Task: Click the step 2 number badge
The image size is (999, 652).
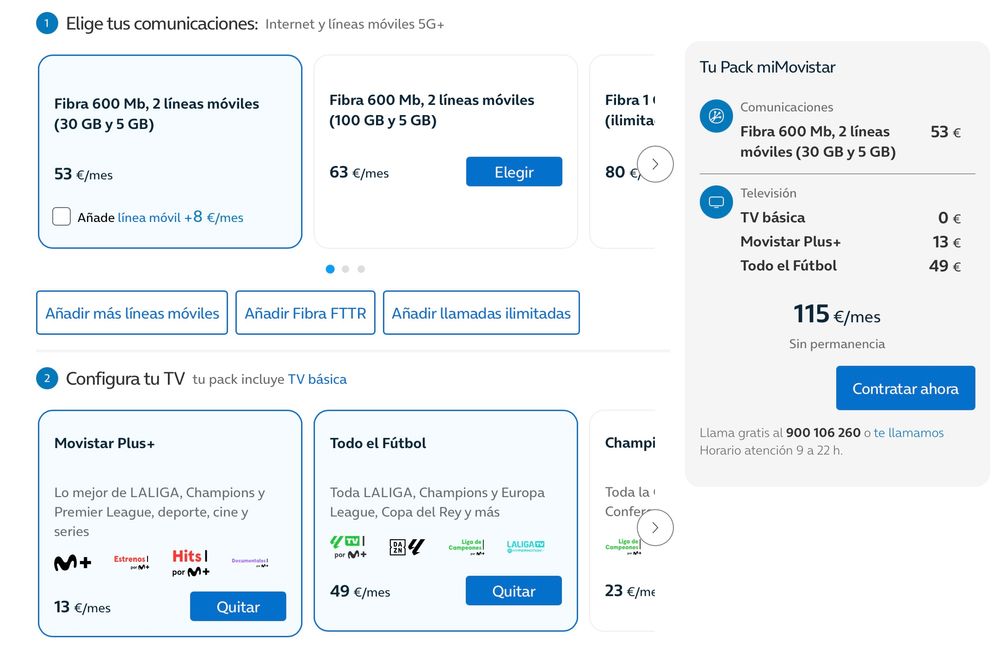Action: [47, 379]
